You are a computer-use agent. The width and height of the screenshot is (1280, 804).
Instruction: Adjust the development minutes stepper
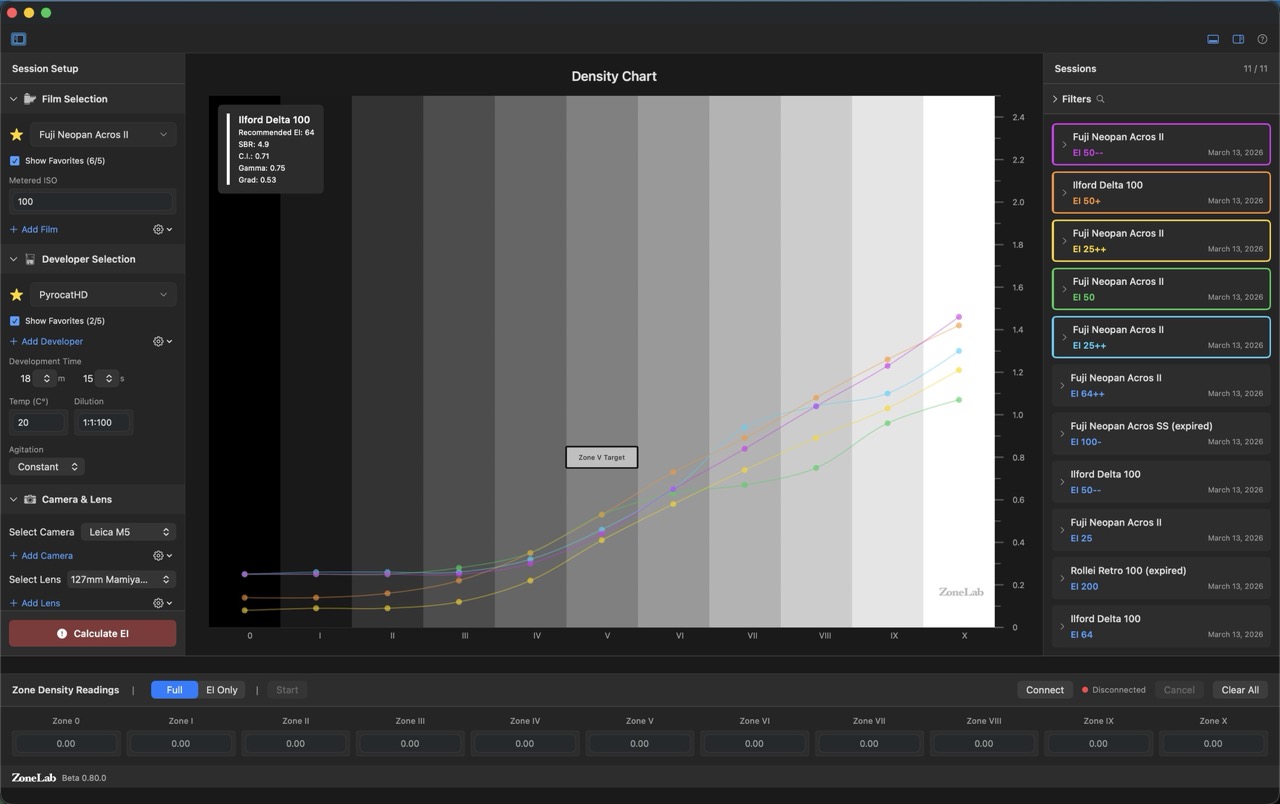coord(47,378)
